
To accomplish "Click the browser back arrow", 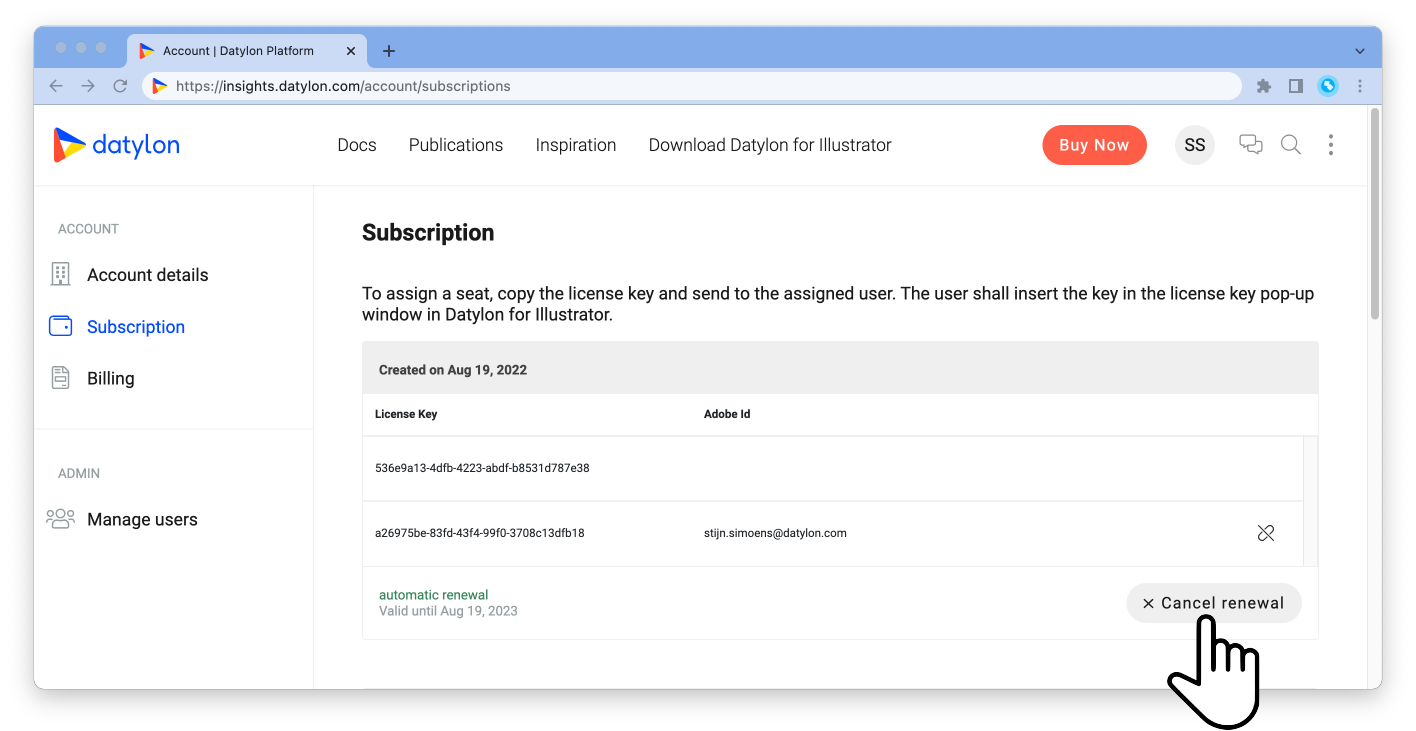I will (56, 86).
